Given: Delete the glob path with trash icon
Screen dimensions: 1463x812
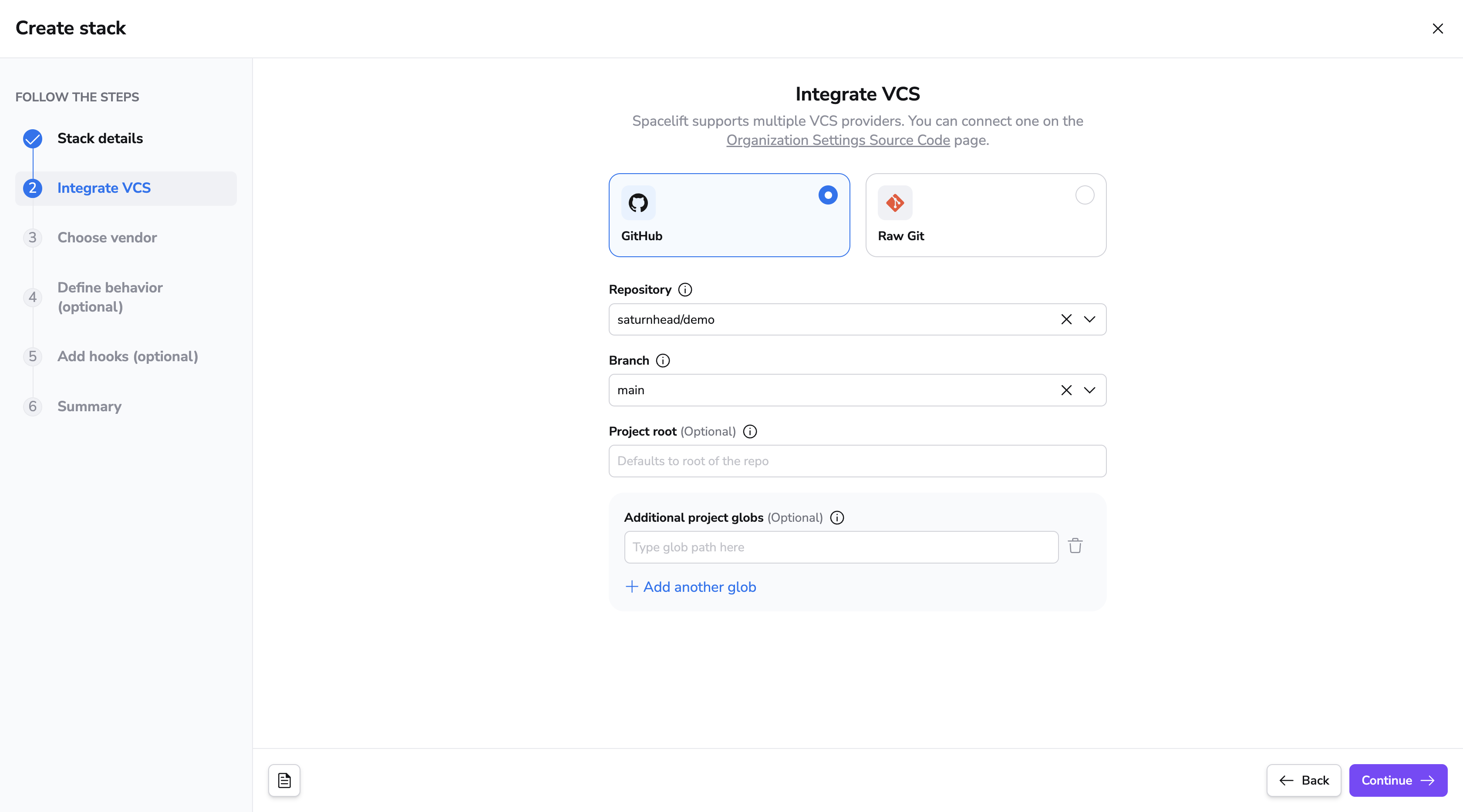Looking at the screenshot, I should pyautogui.click(x=1075, y=546).
